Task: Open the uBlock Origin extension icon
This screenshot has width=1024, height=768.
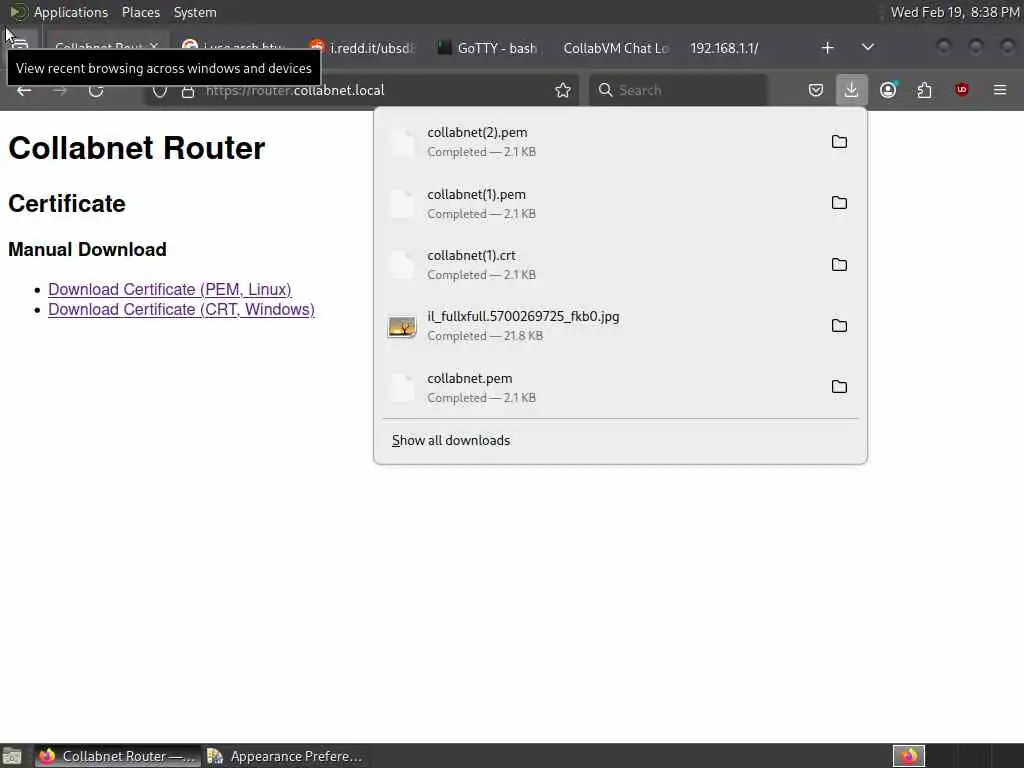Action: point(961,89)
